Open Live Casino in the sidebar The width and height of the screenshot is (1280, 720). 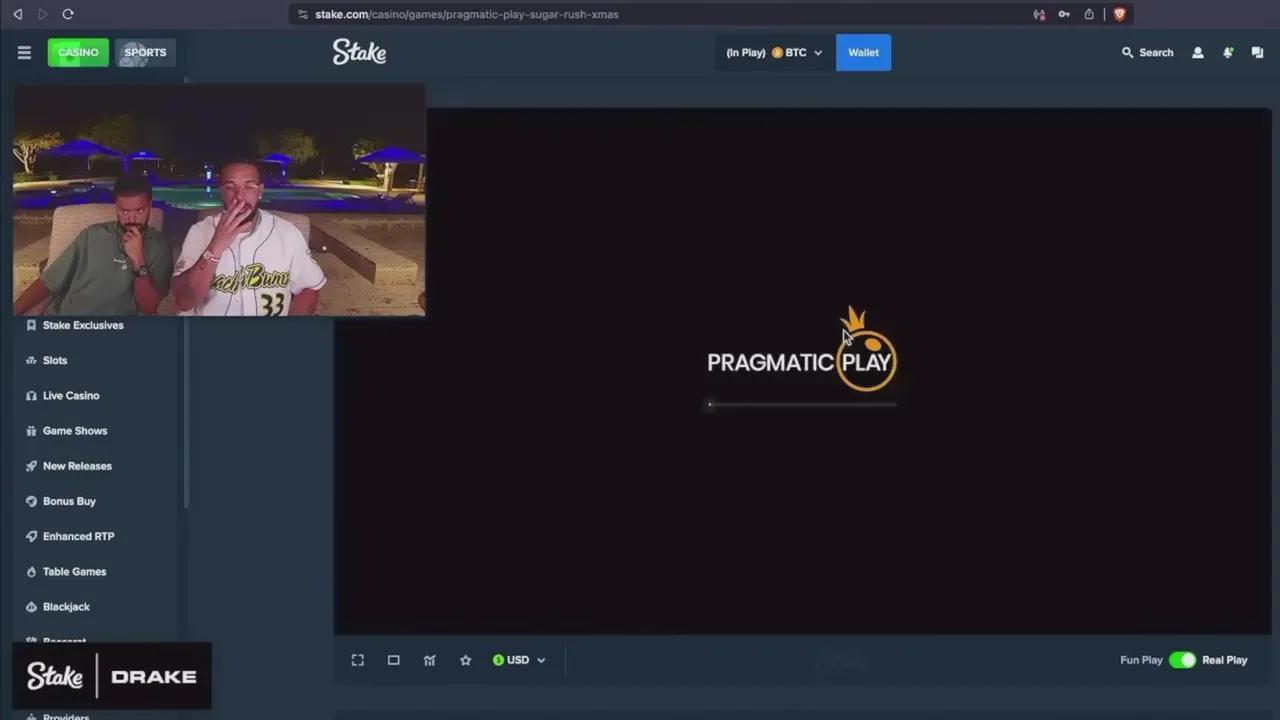pos(71,395)
